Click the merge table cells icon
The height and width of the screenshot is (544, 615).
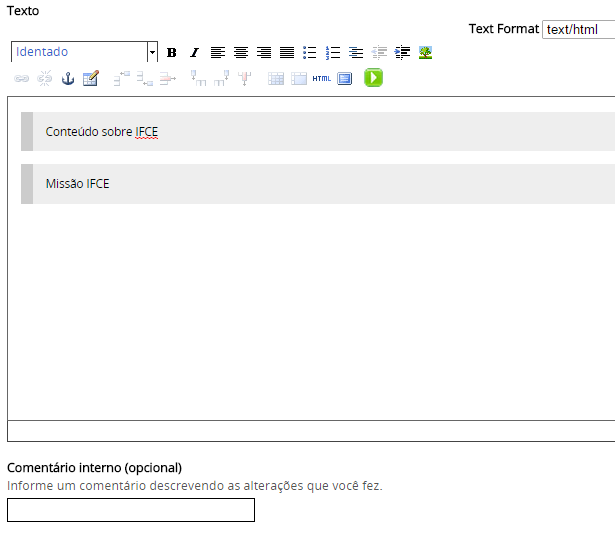[x=299, y=78]
